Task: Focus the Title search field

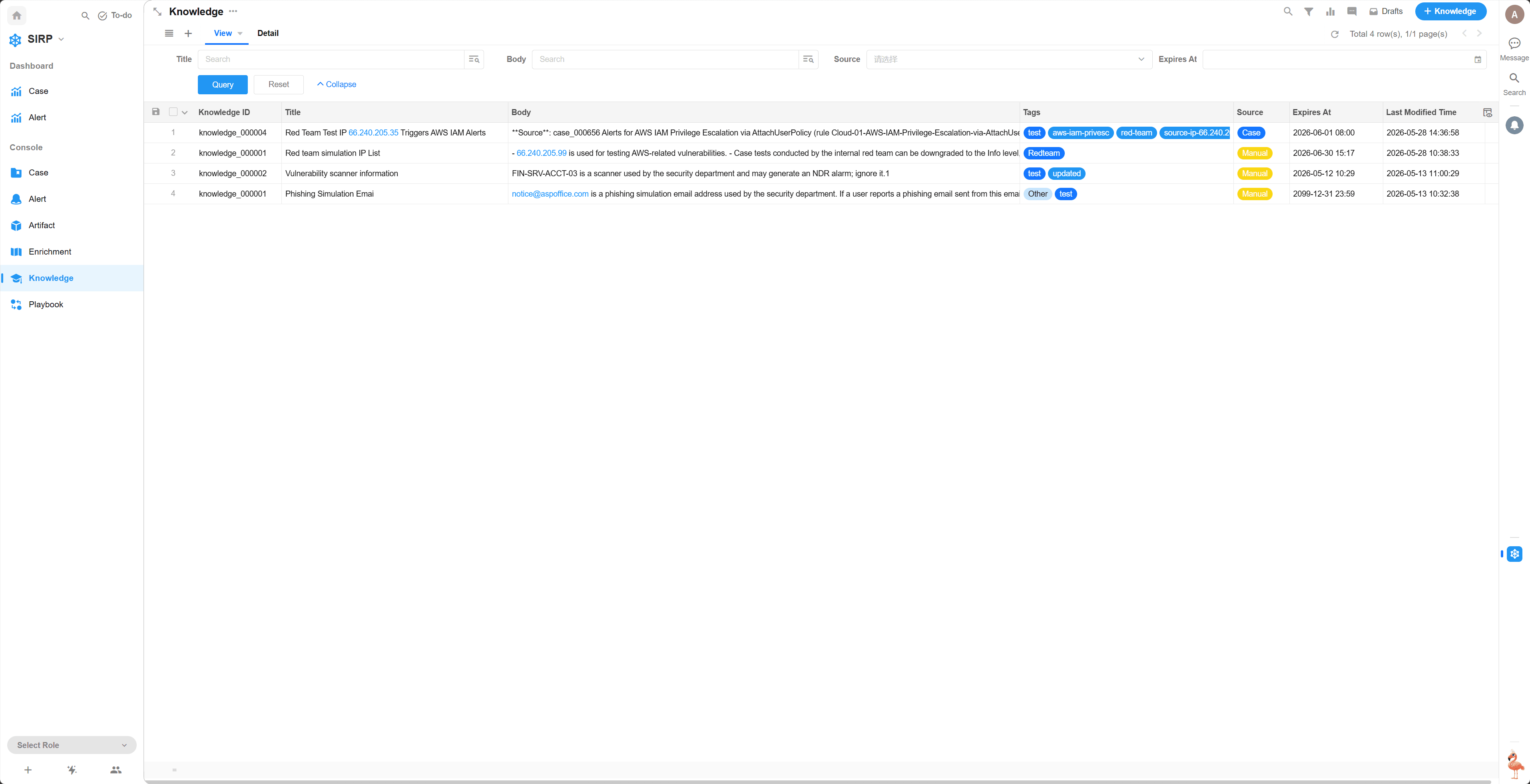Action: pos(331,60)
